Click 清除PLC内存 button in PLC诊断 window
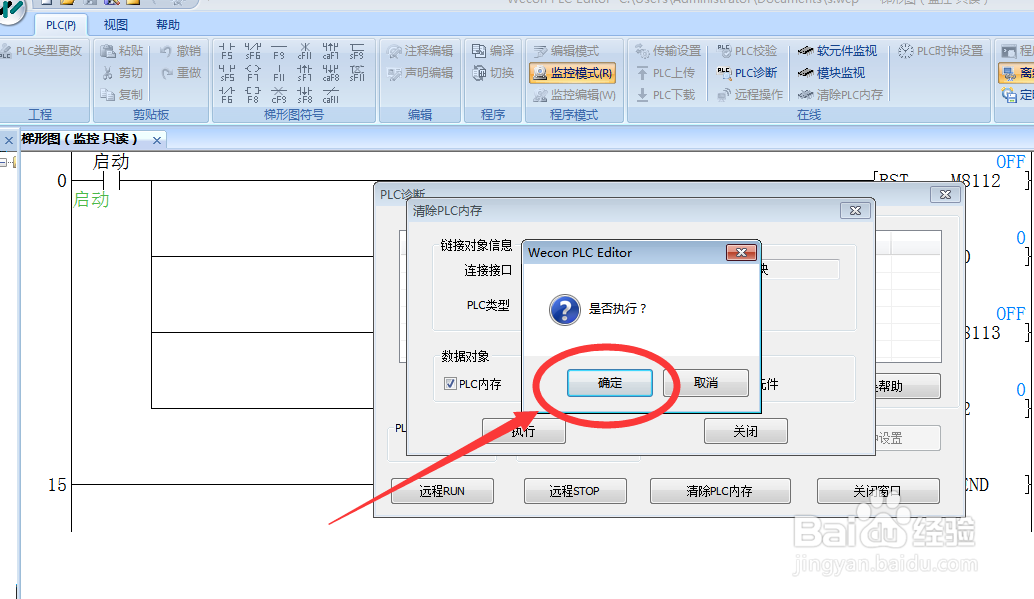Screen dimensions: 1034x599 click(720, 491)
